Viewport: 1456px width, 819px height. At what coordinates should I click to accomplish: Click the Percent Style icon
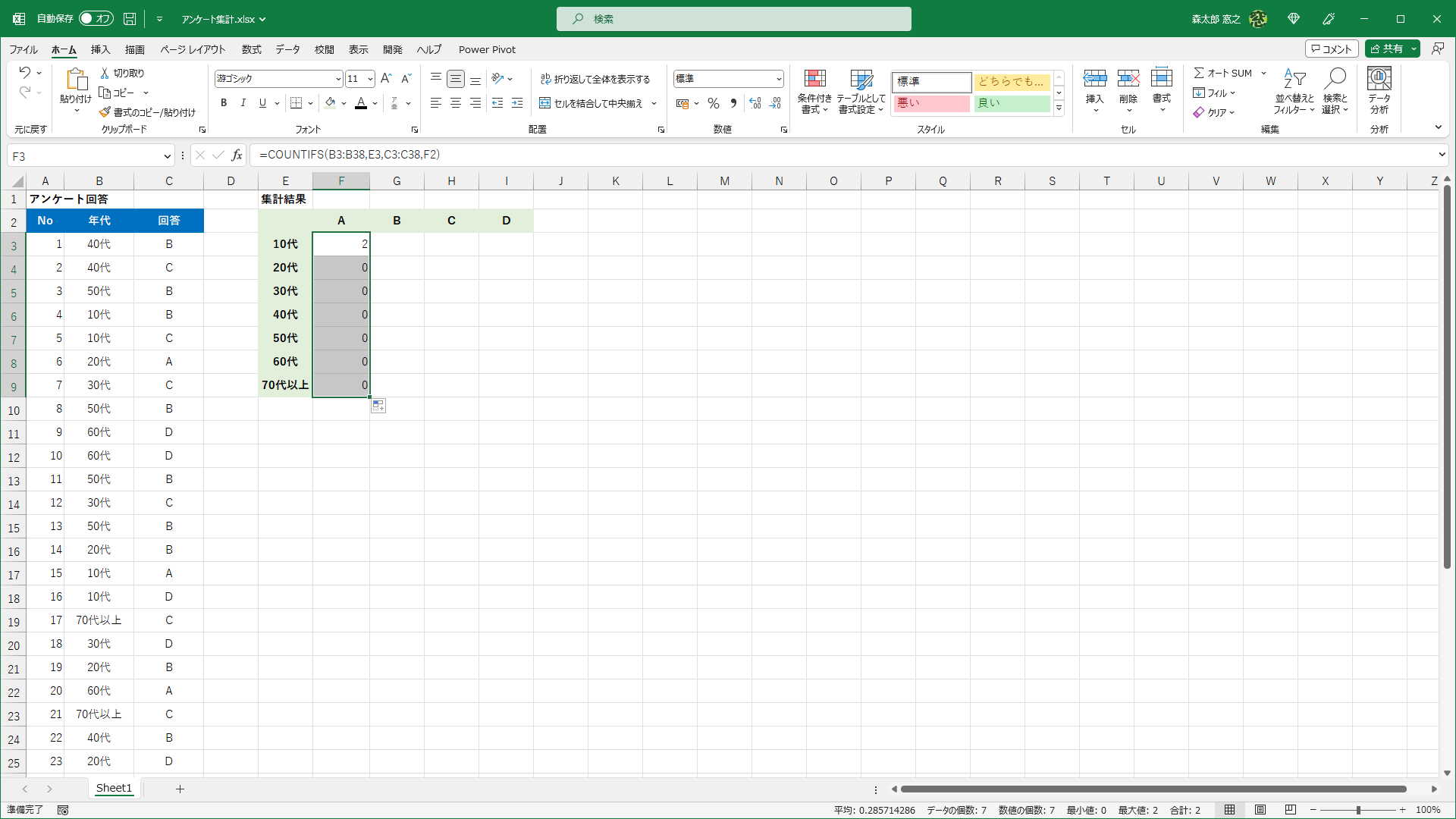(x=713, y=103)
